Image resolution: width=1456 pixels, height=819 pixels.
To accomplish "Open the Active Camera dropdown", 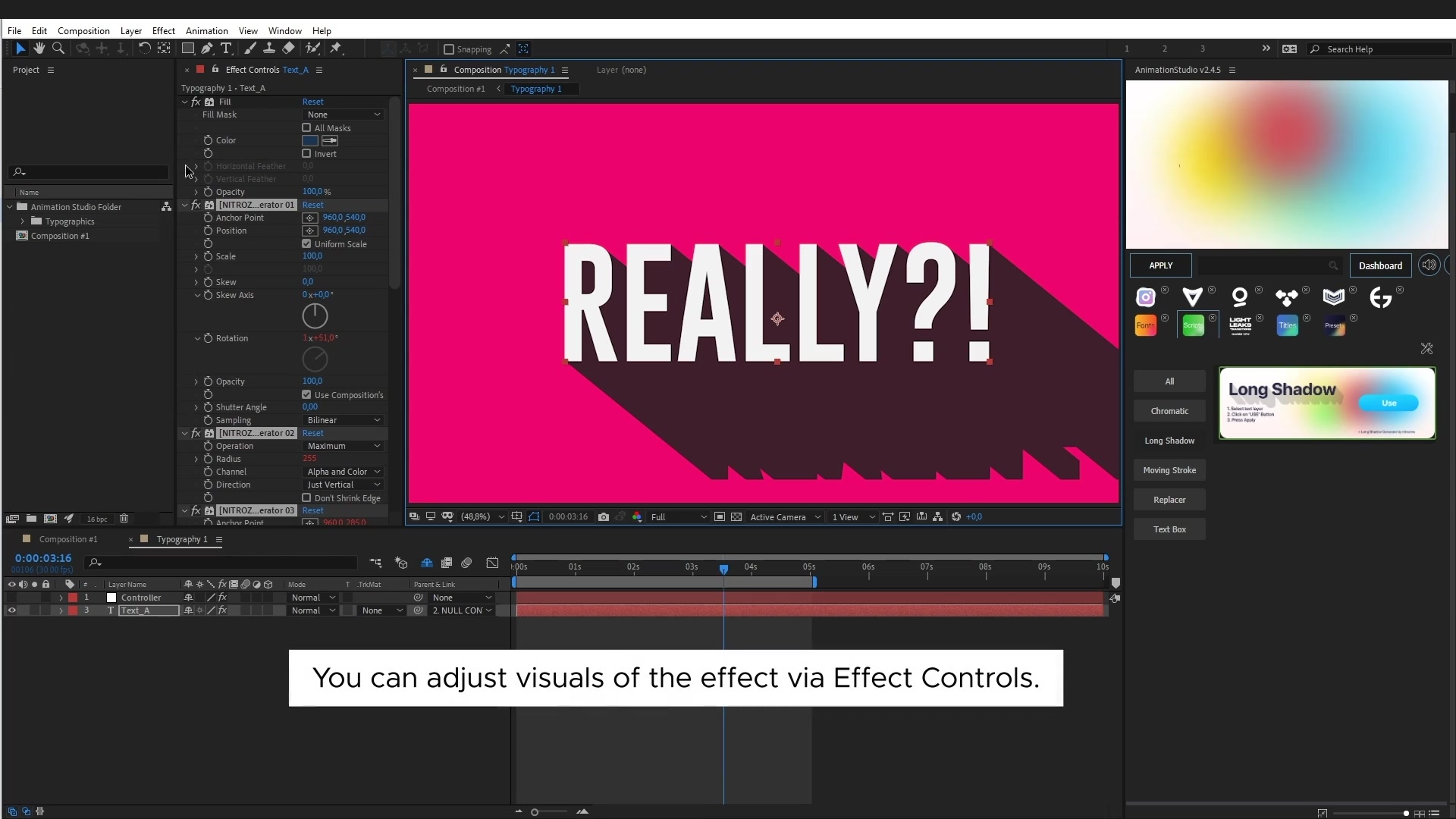I will [x=785, y=517].
